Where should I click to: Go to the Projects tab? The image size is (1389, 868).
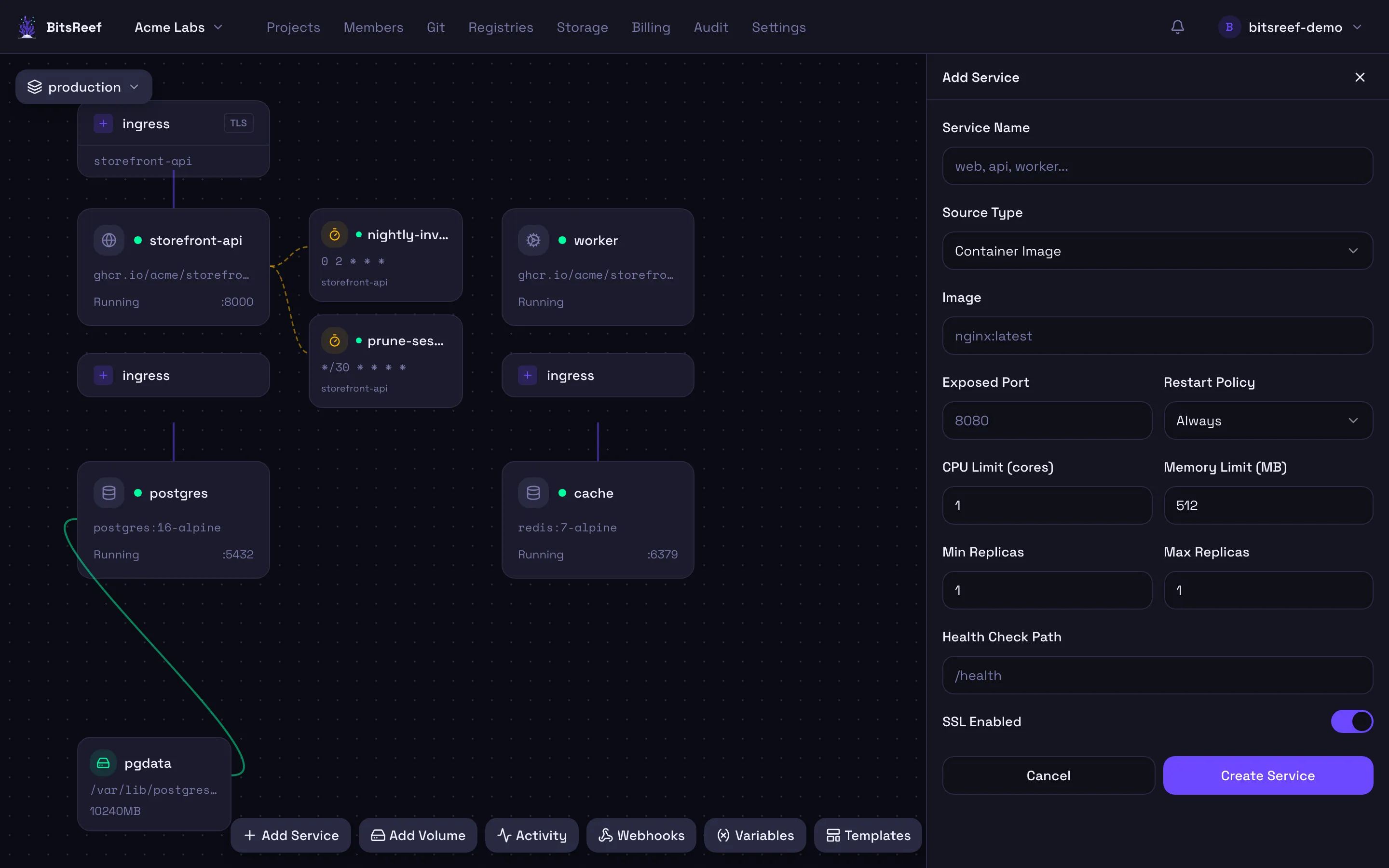293,27
